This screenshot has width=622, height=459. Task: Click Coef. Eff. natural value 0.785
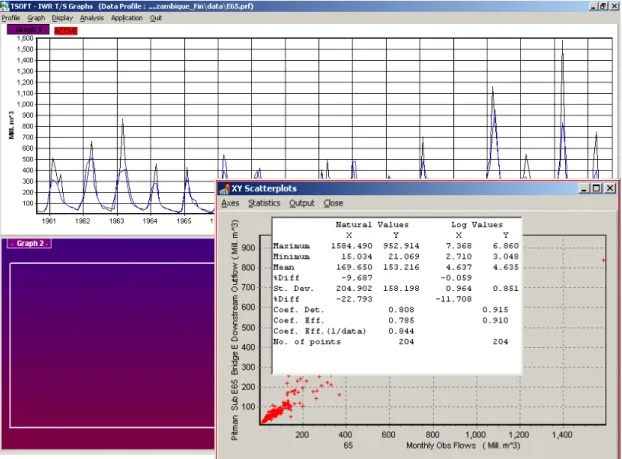pos(401,321)
